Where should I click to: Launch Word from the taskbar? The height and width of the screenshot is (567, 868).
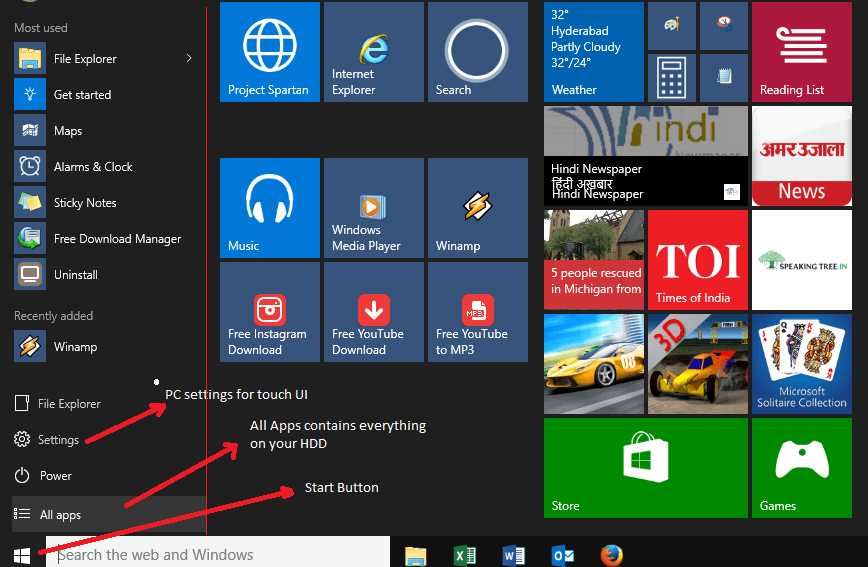(514, 555)
